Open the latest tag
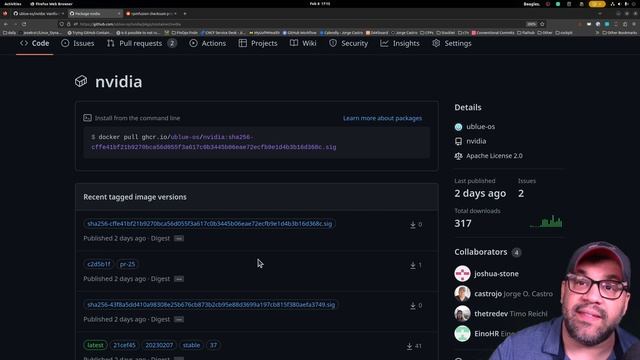This screenshot has height=360, width=640. pos(95,345)
